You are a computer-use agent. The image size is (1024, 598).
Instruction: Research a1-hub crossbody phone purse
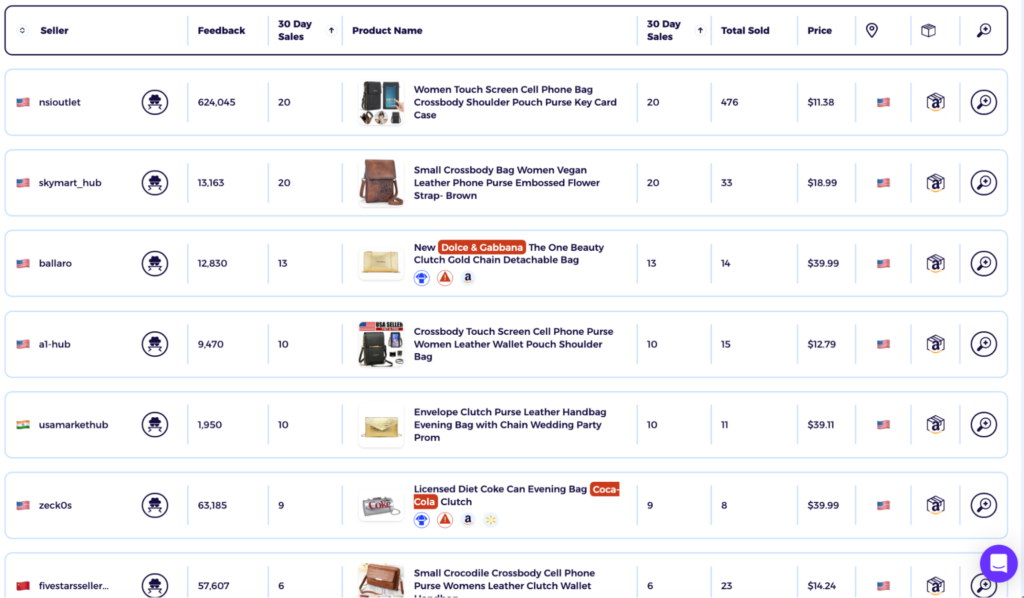point(984,344)
